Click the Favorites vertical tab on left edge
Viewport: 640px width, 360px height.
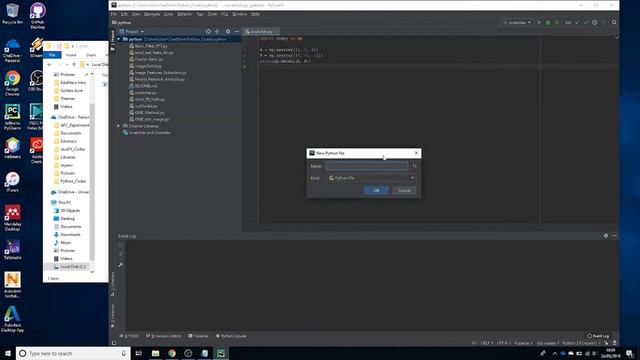(x=113, y=315)
